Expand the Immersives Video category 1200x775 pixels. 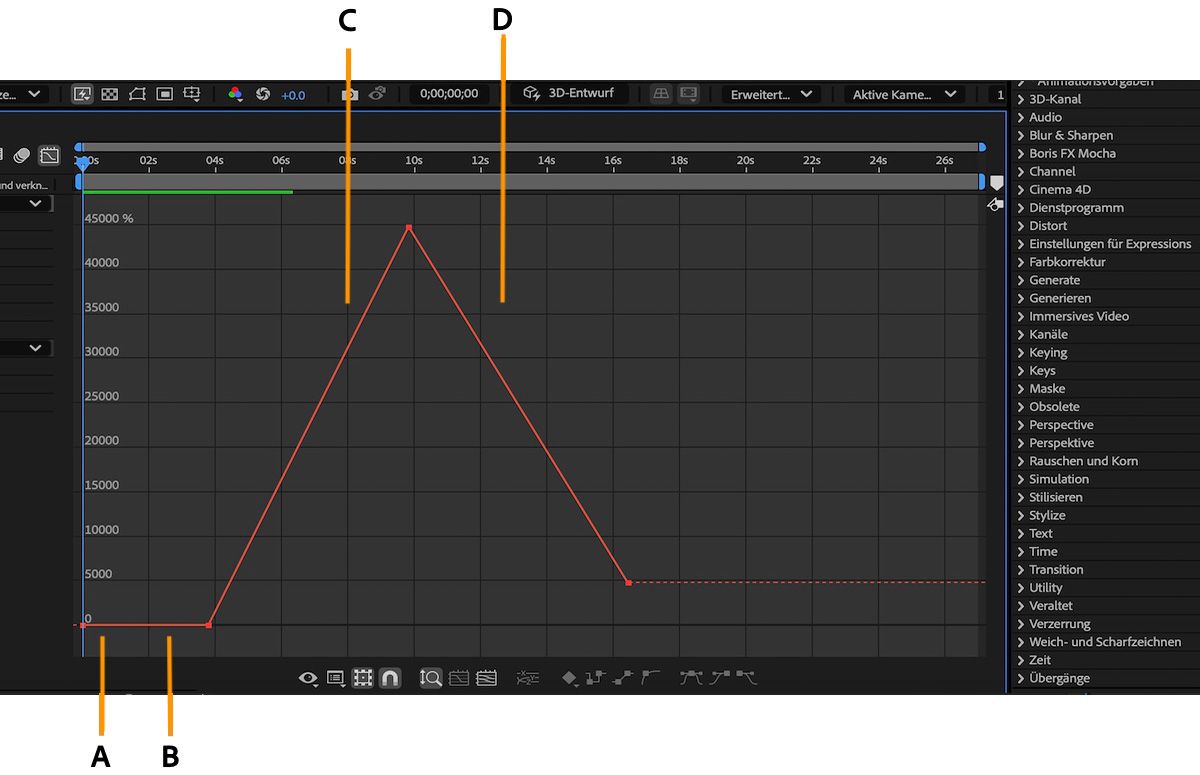click(x=1022, y=316)
